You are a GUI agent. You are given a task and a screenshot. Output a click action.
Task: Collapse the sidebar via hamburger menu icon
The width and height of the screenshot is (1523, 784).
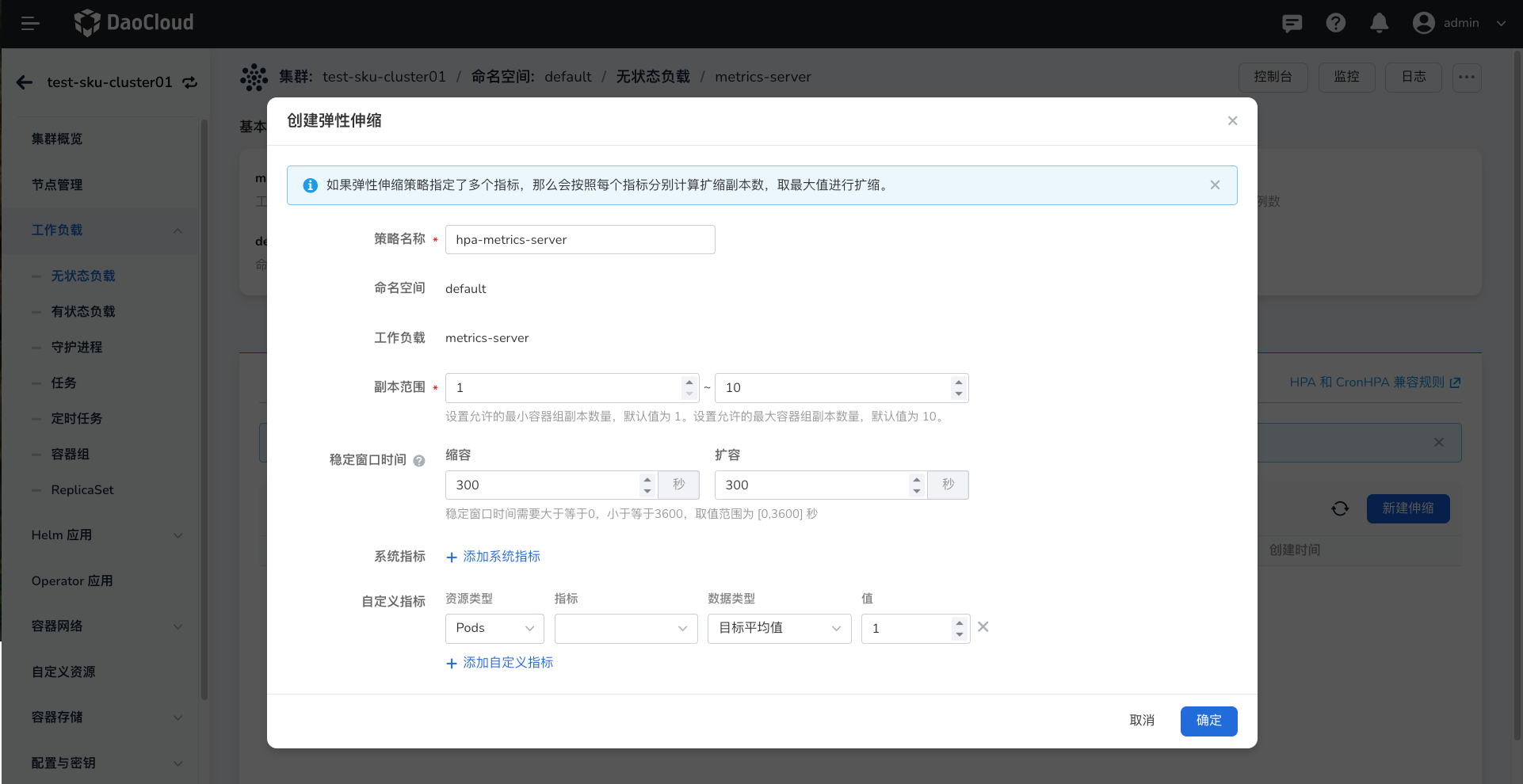pyautogui.click(x=31, y=23)
